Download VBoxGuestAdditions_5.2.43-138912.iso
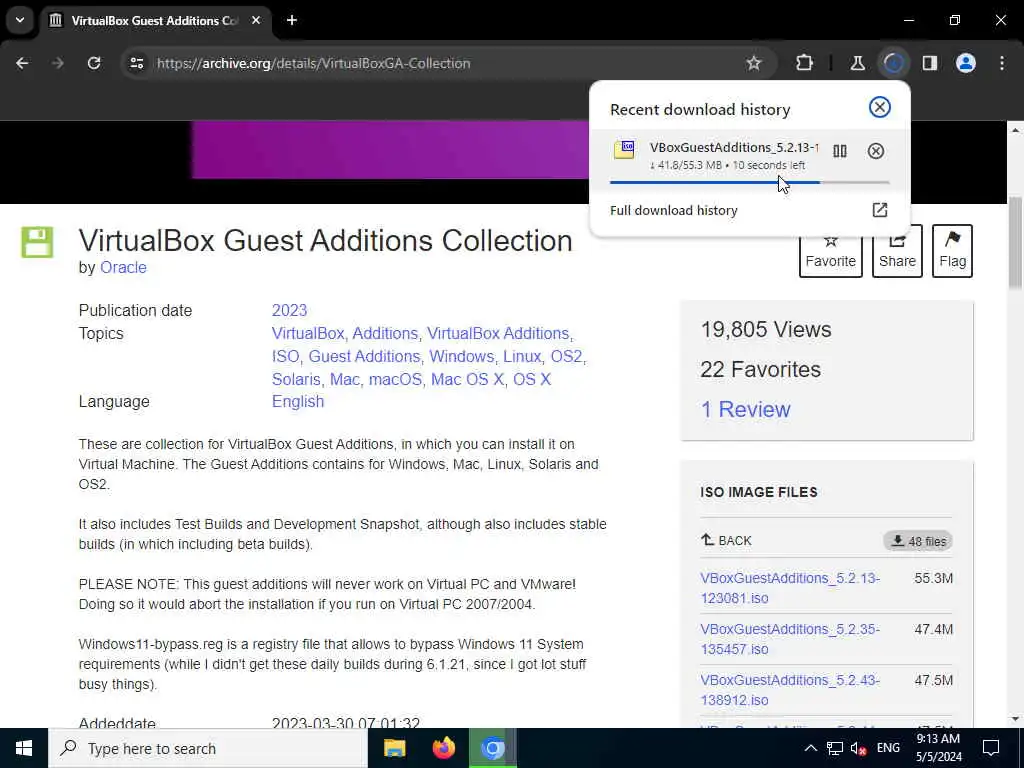1024x768 pixels. point(790,690)
